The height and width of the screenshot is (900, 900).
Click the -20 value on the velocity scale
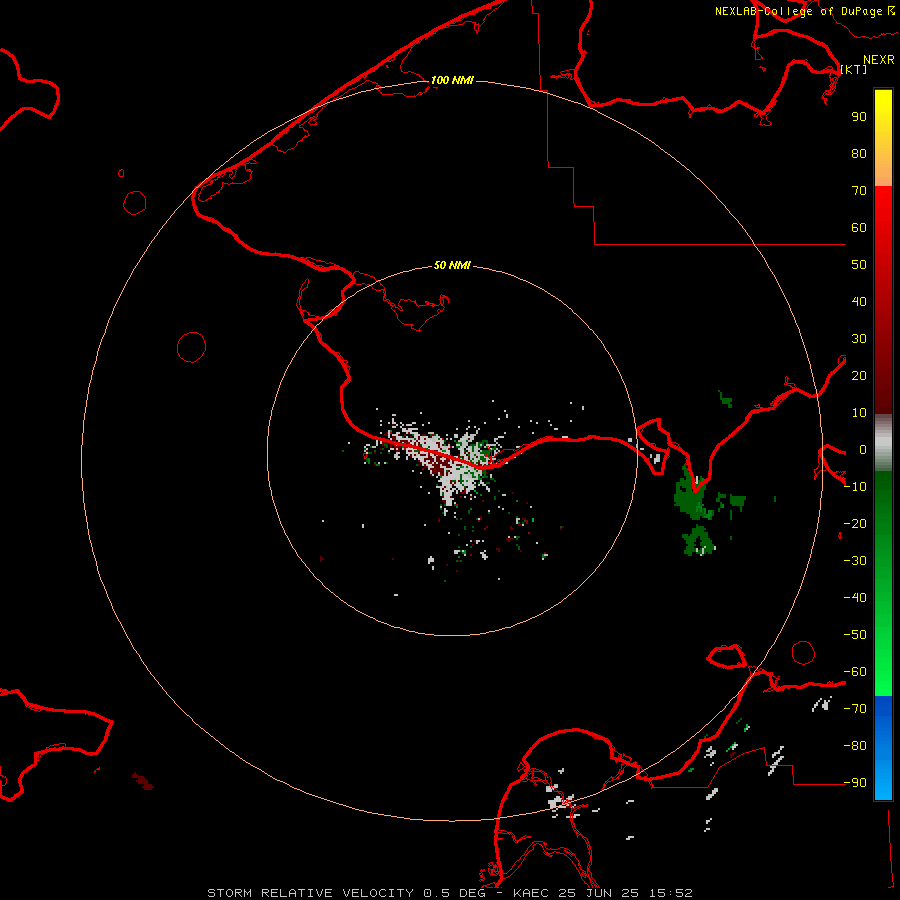855,524
